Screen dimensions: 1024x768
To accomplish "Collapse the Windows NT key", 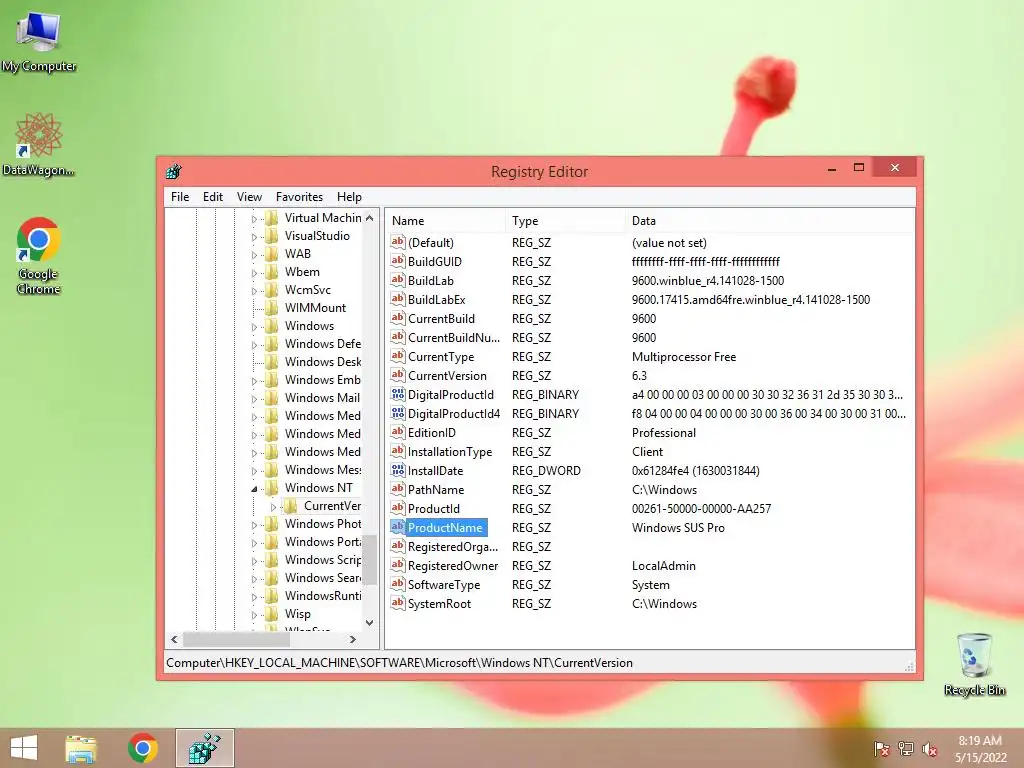I will (254, 488).
